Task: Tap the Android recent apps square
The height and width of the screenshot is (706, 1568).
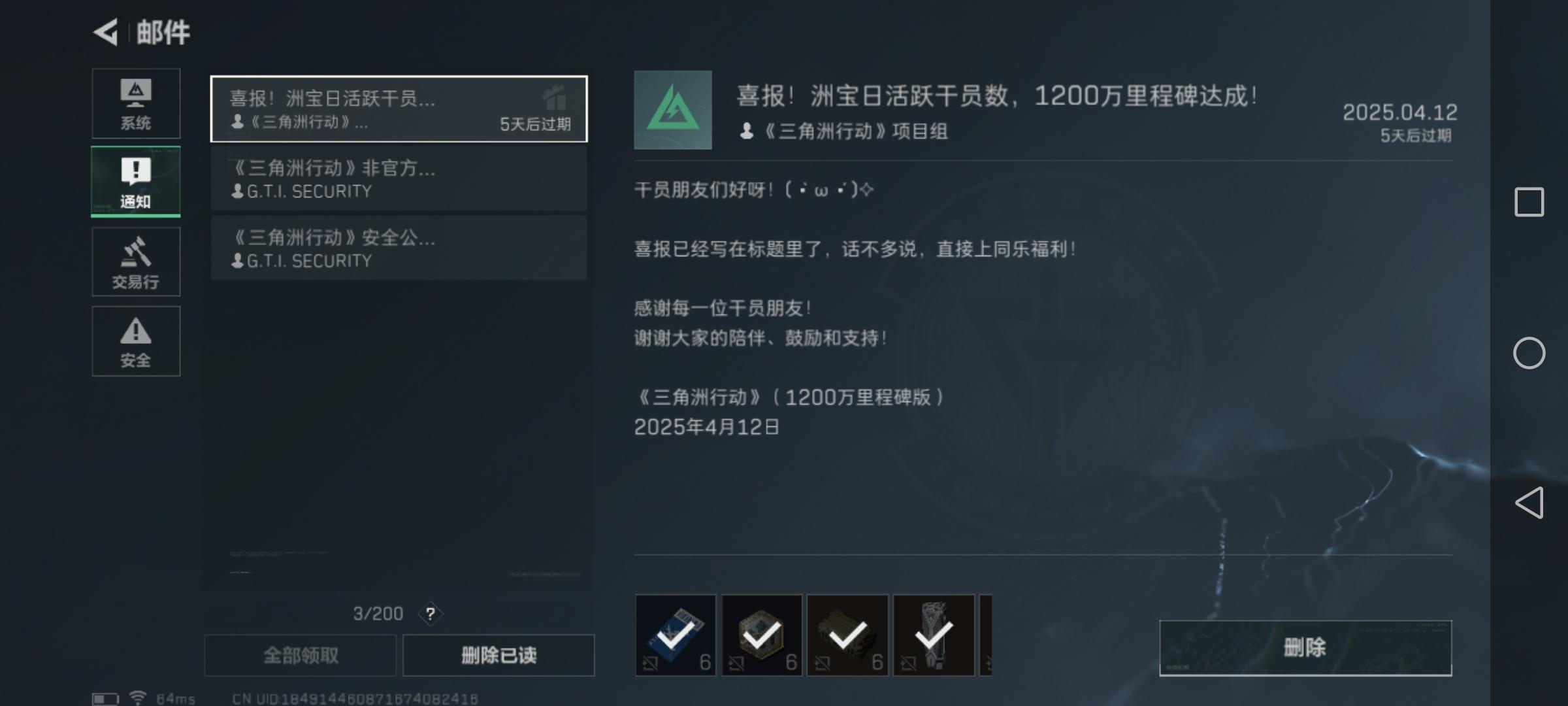Action: pyautogui.click(x=1529, y=202)
